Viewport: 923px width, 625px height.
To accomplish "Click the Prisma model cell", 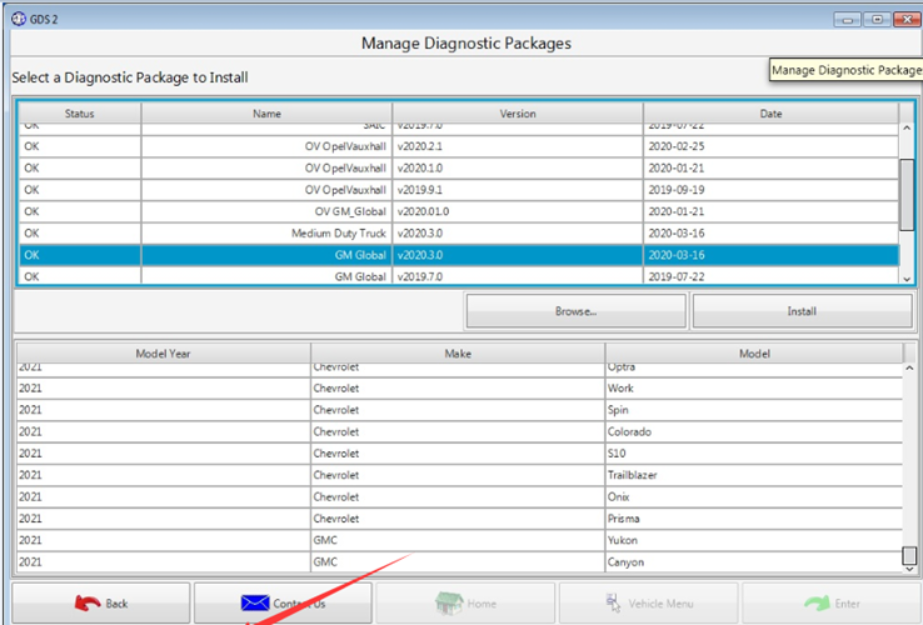I will coord(754,519).
